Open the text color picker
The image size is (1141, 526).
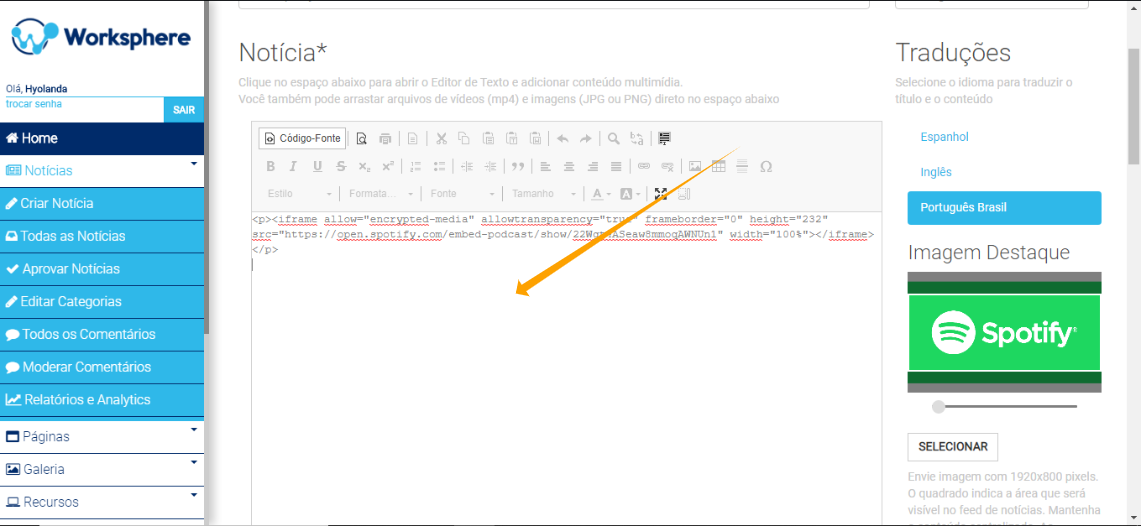pyautogui.click(x=601, y=194)
